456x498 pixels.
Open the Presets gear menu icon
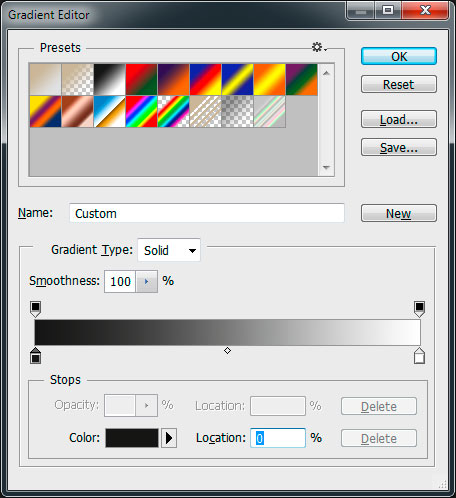pyautogui.click(x=319, y=47)
